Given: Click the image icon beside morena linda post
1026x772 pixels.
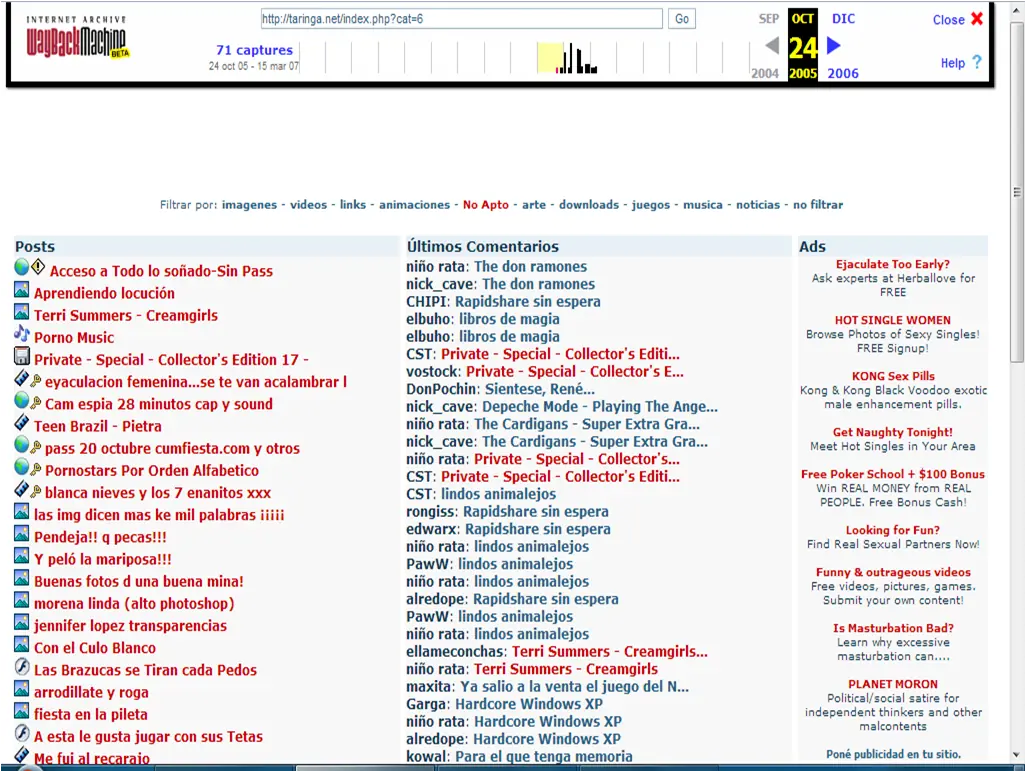Looking at the screenshot, I should point(22,600).
